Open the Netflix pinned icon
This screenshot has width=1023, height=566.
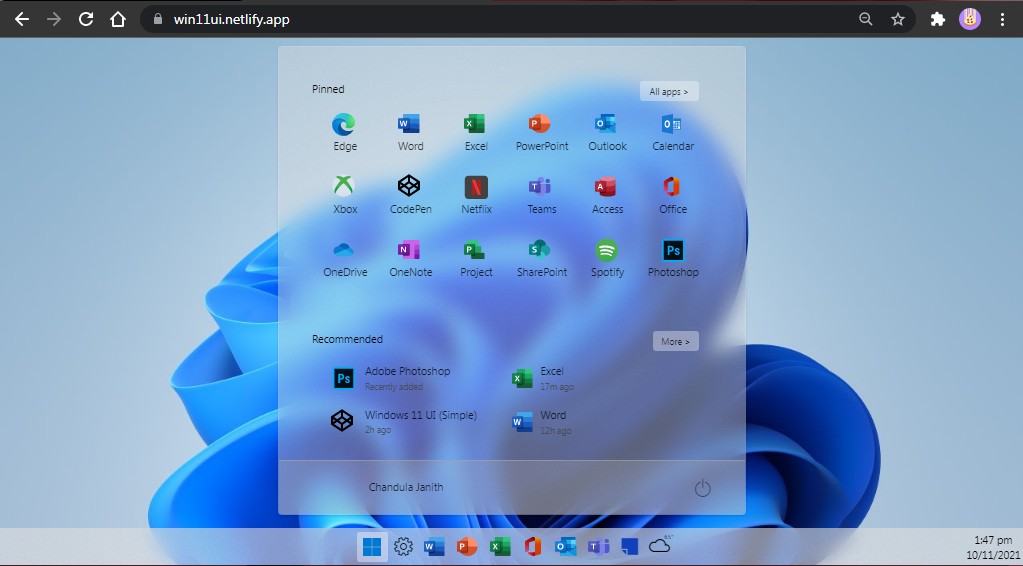click(476, 196)
